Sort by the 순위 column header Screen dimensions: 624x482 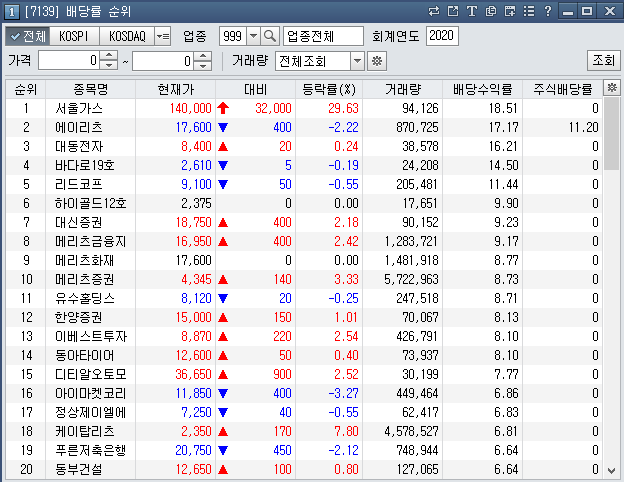point(26,89)
